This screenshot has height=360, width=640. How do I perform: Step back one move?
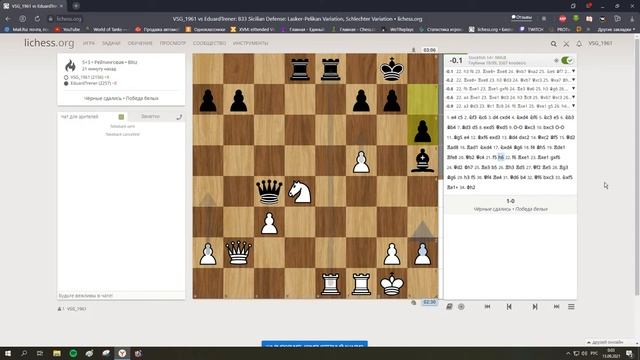(509, 307)
